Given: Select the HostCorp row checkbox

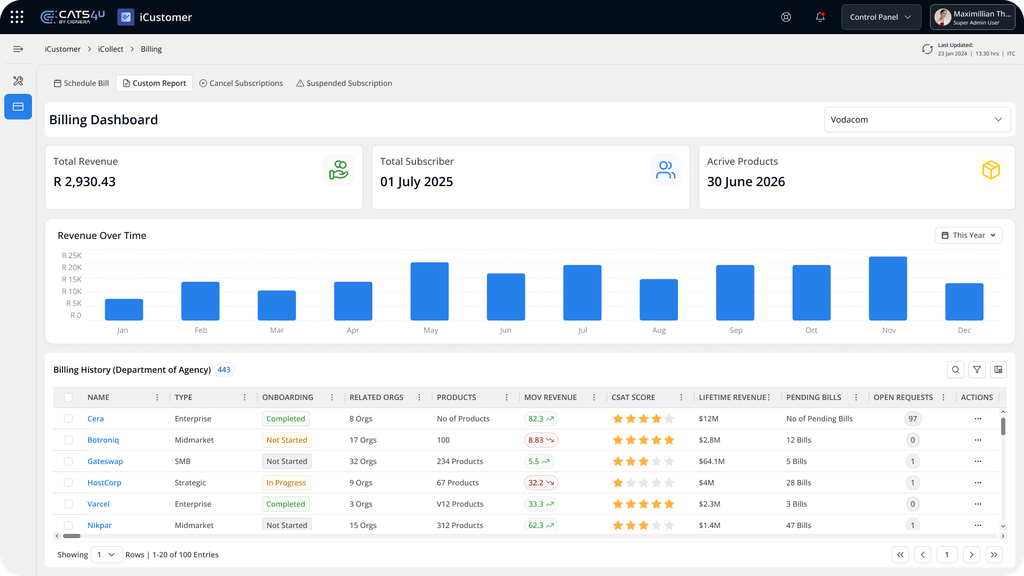Looking at the screenshot, I should point(69,483).
